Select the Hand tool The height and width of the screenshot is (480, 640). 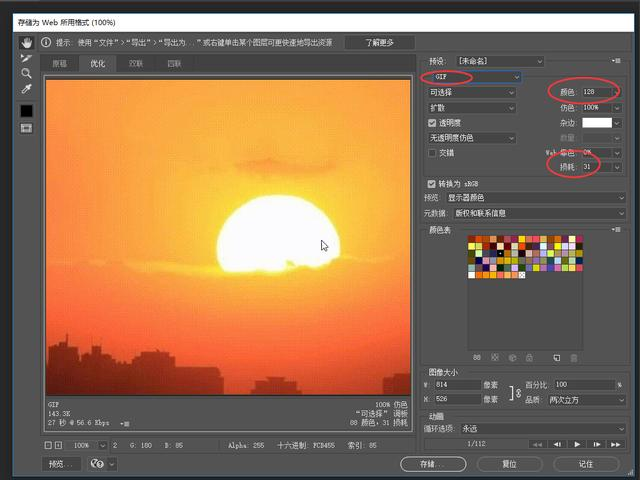[27, 42]
